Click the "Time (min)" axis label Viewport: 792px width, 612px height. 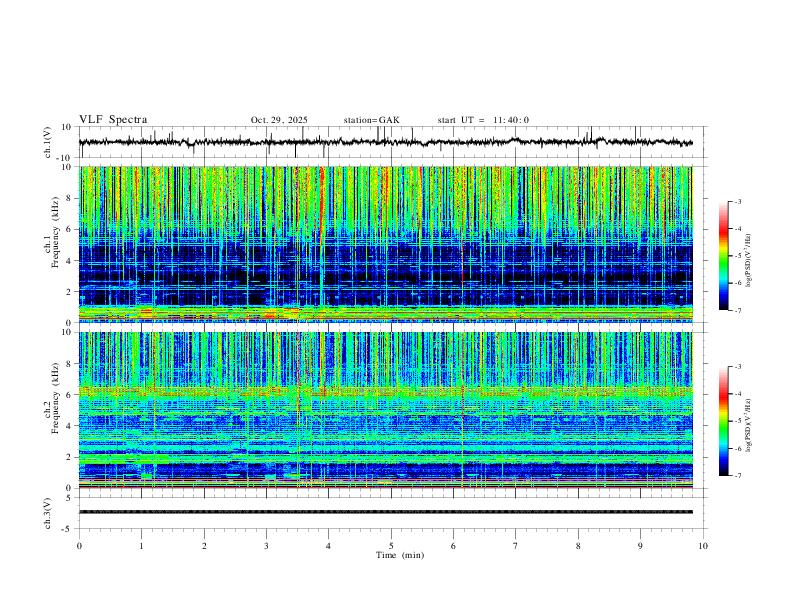click(x=400, y=555)
